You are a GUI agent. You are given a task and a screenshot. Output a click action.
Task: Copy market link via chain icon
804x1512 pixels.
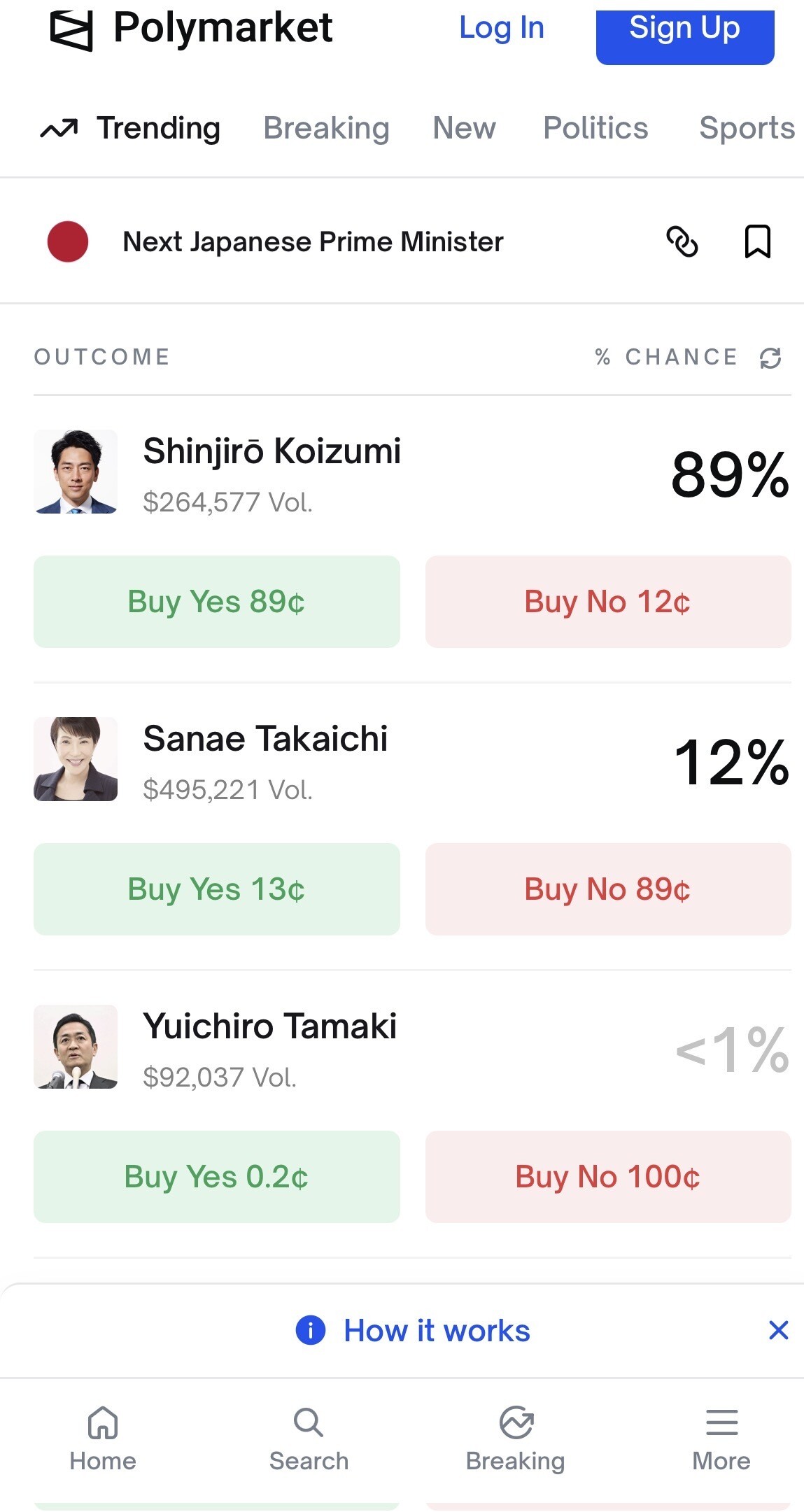(x=682, y=242)
